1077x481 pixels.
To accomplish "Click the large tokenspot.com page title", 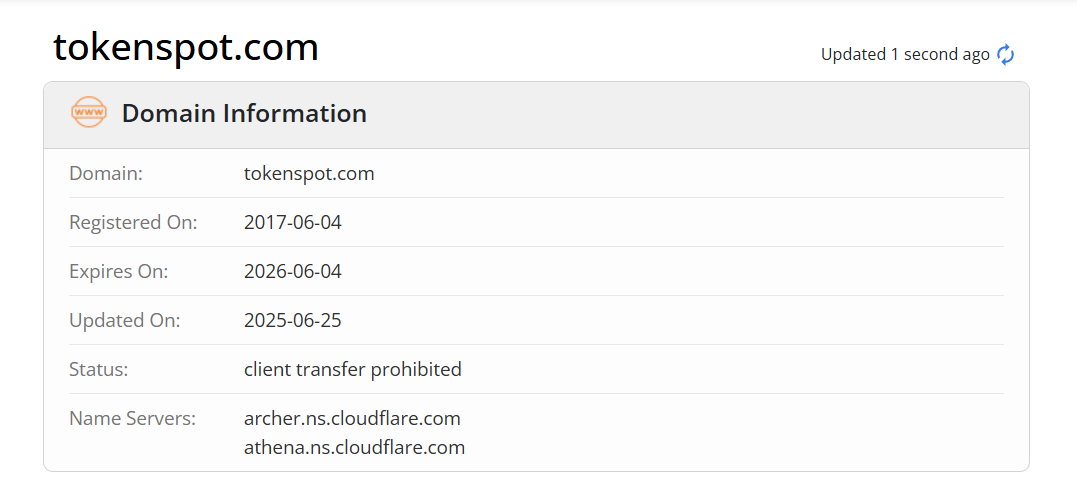I will pyautogui.click(x=186, y=47).
